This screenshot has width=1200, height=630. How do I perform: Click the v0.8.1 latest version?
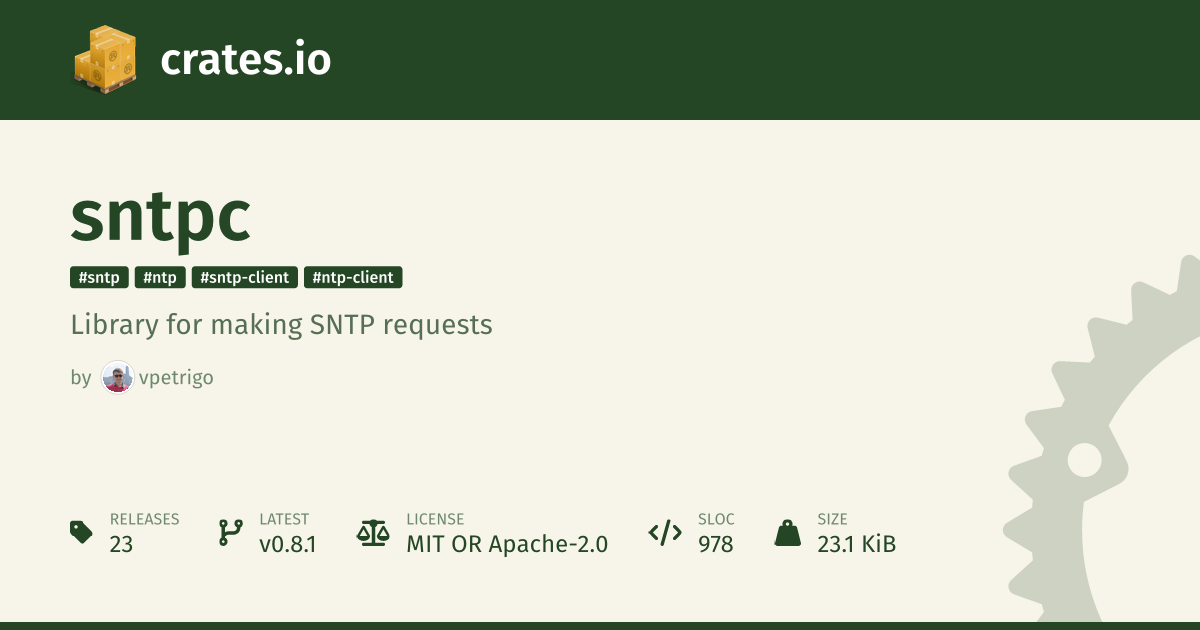point(288,544)
